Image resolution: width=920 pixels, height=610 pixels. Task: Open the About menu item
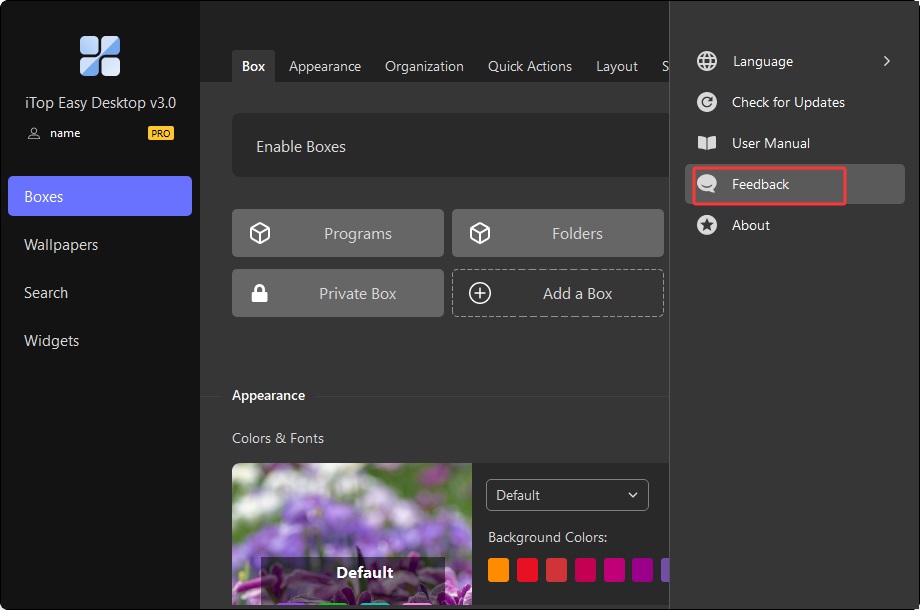795,225
